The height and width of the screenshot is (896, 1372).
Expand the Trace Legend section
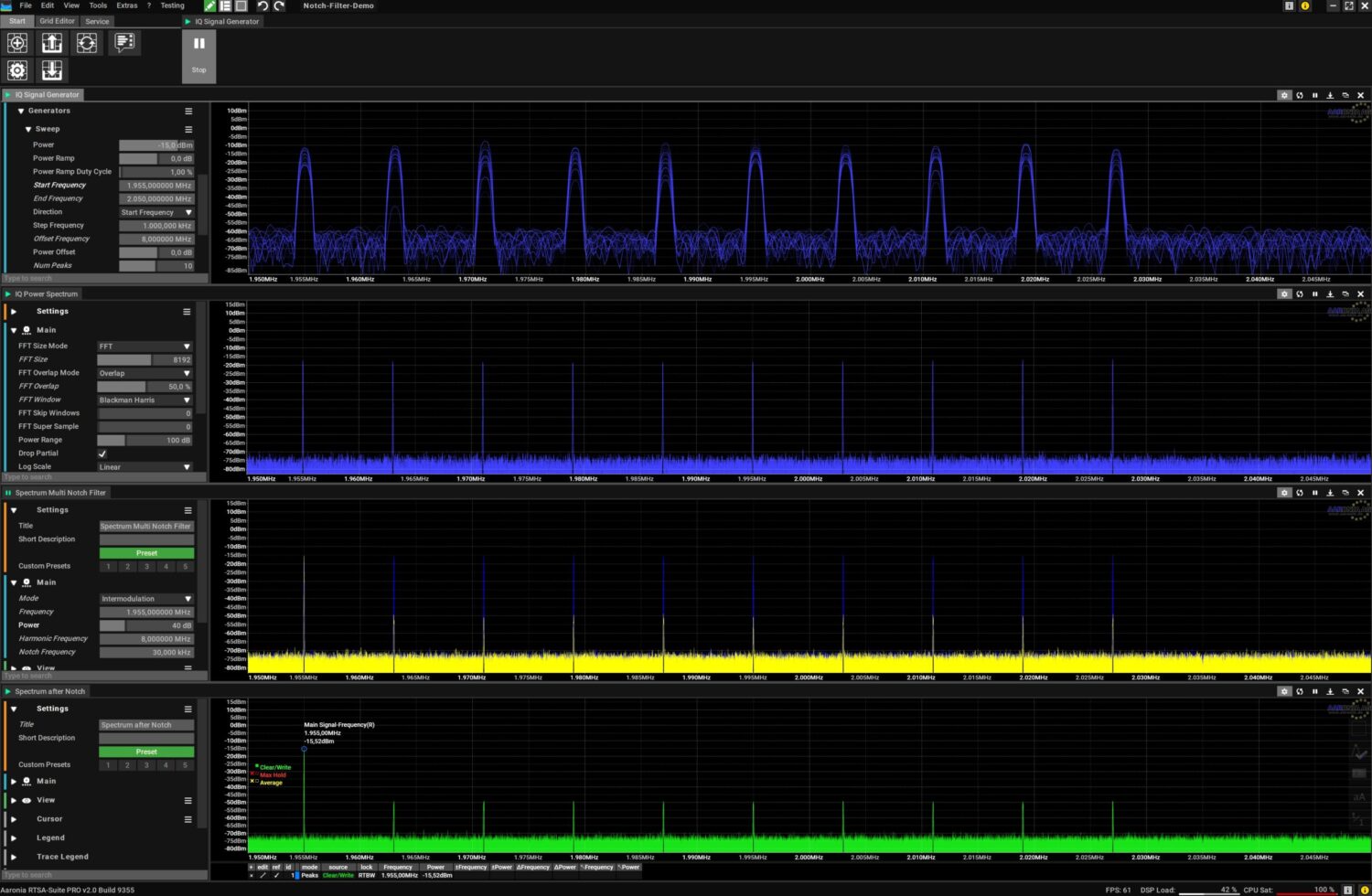pyautogui.click(x=14, y=857)
